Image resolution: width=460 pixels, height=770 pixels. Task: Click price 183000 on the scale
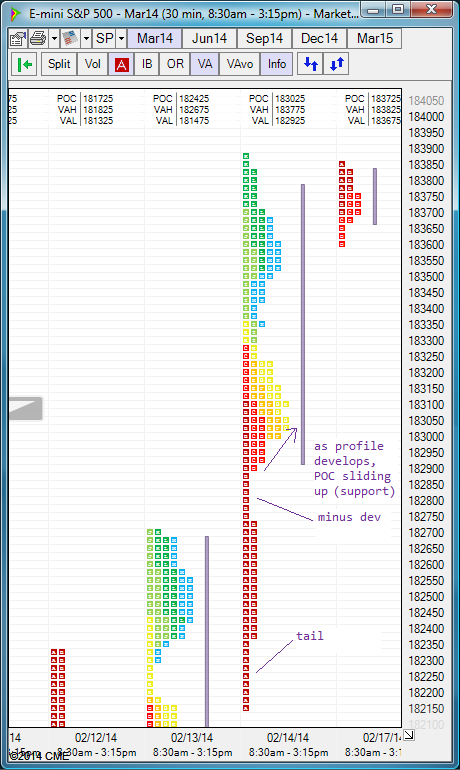(426, 437)
